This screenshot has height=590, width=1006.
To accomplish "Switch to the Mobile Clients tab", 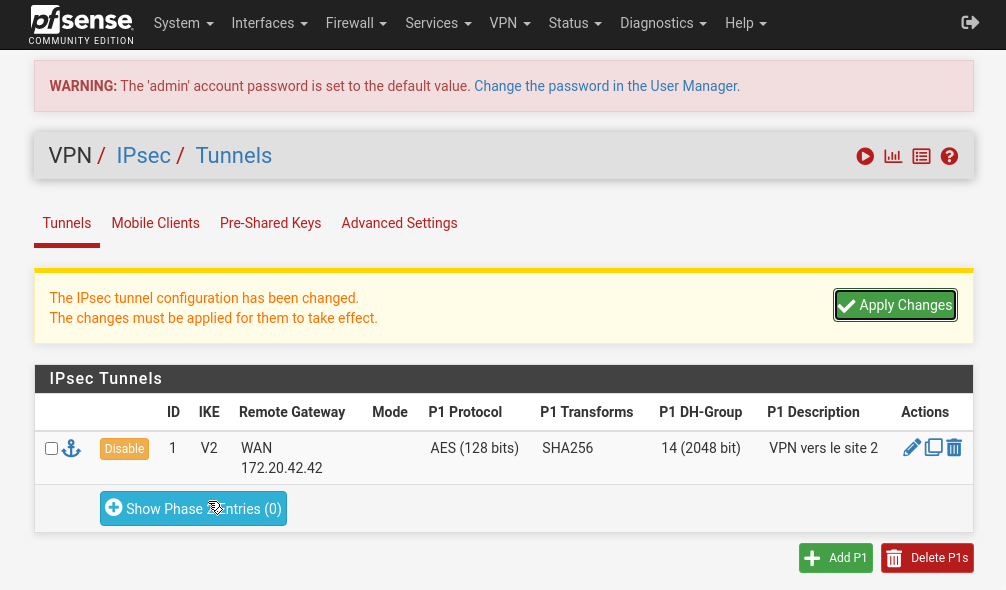I will pyautogui.click(x=155, y=223).
